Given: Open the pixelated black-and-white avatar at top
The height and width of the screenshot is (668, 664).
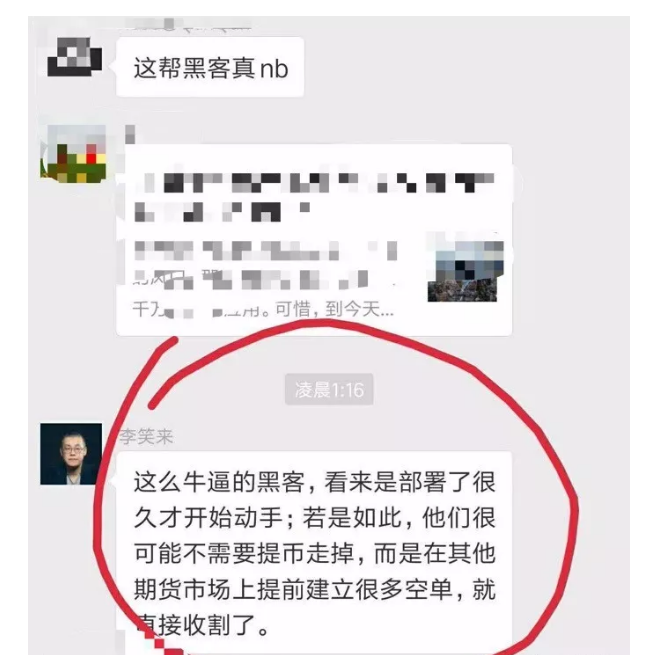Looking at the screenshot, I should pos(75,57).
